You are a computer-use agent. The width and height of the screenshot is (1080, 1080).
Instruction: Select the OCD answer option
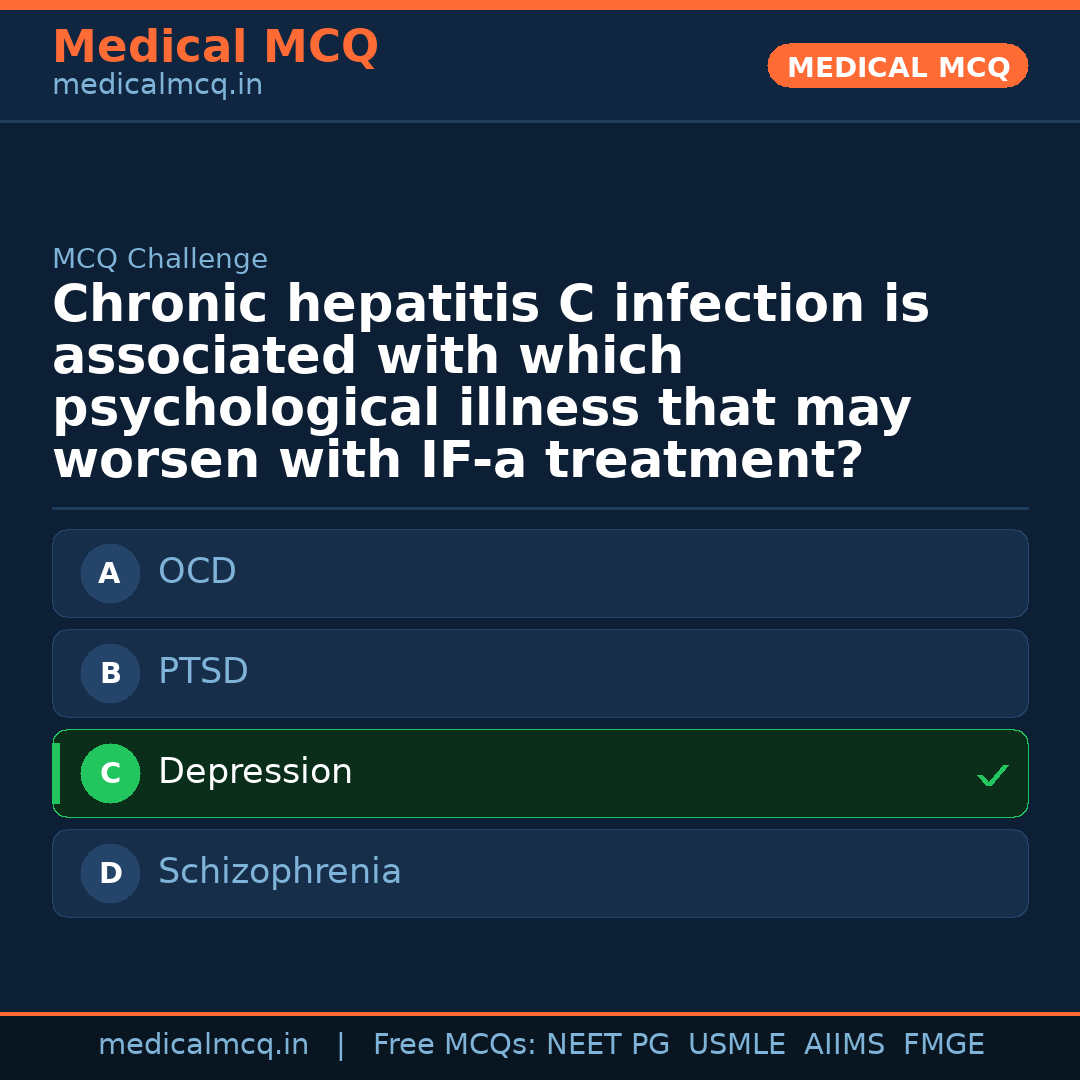click(x=540, y=574)
